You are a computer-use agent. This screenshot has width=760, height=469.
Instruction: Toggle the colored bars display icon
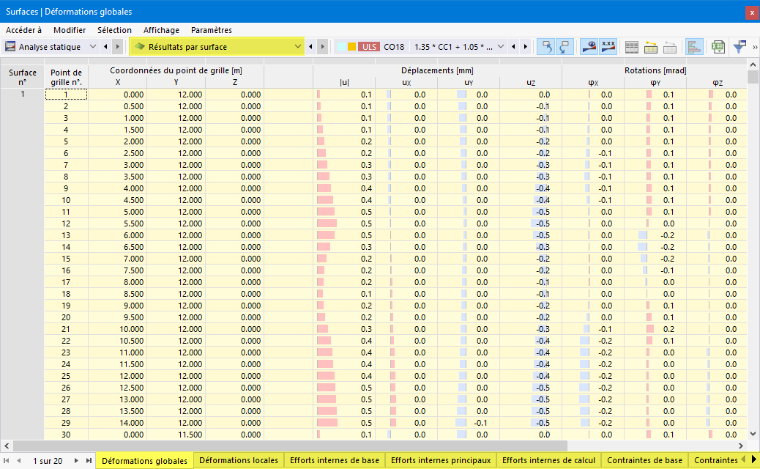pos(694,47)
